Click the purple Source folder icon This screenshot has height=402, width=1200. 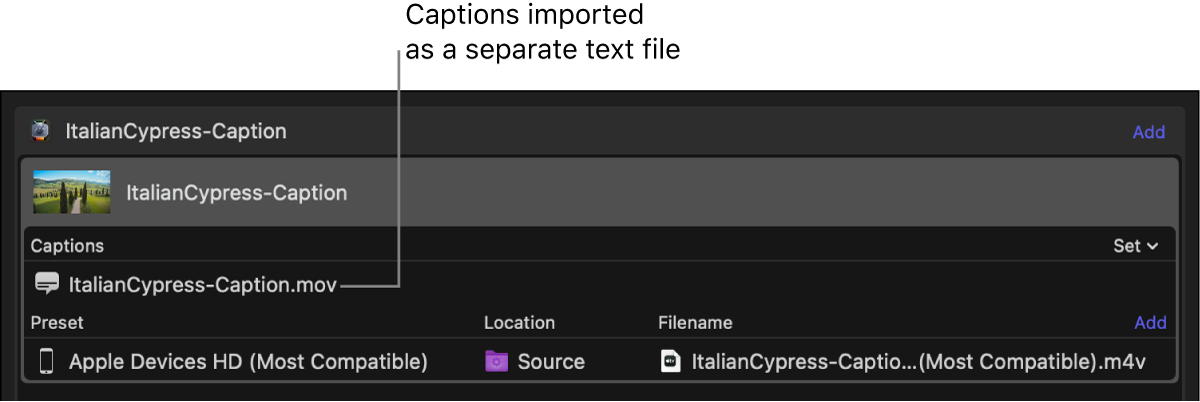(x=496, y=362)
